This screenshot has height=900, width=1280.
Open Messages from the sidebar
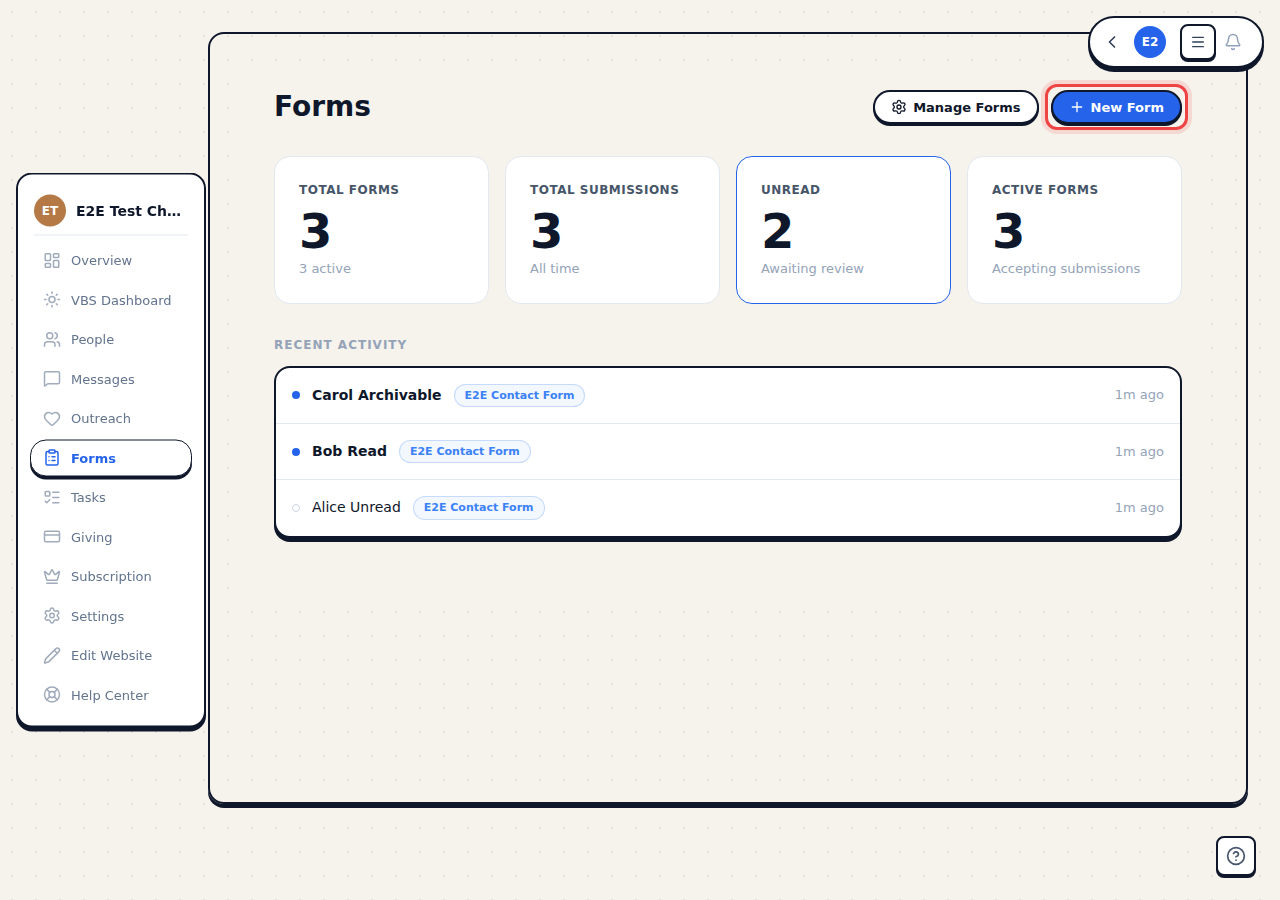[x=100, y=379]
